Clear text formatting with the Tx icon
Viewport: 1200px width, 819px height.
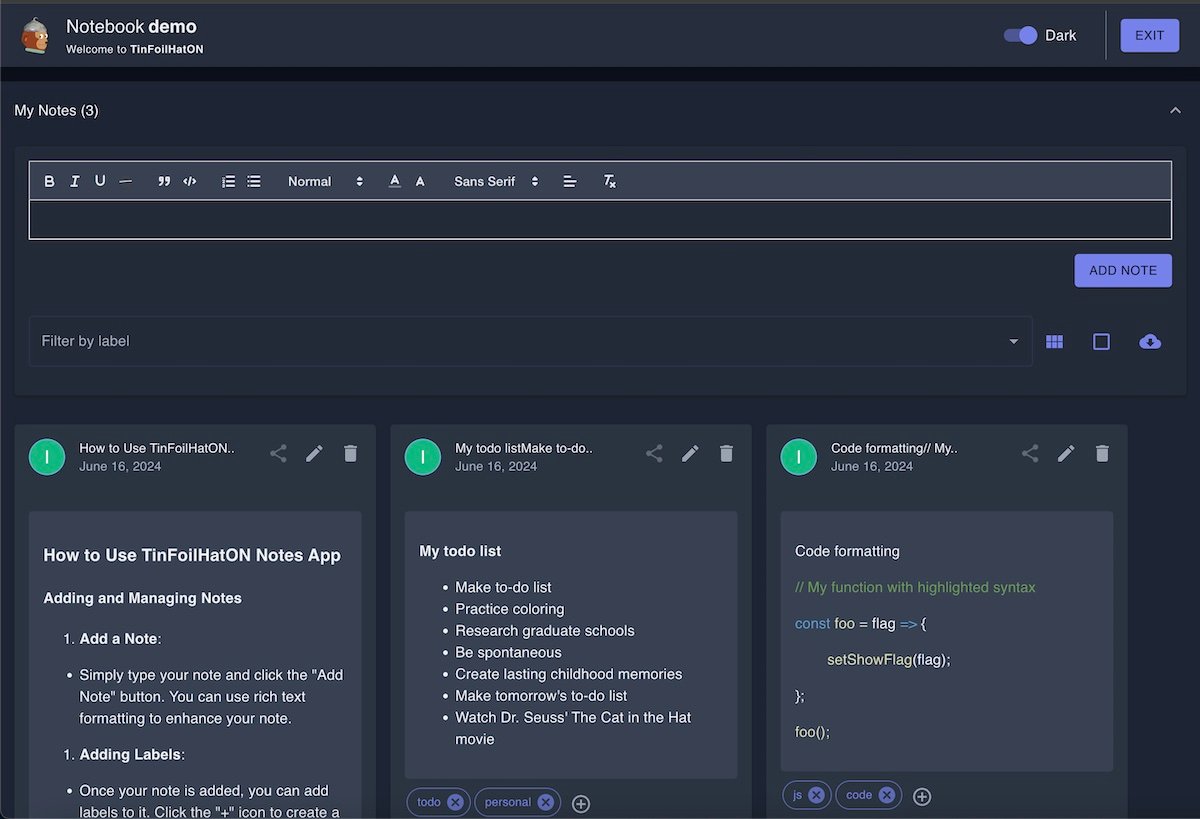pos(610,181)
